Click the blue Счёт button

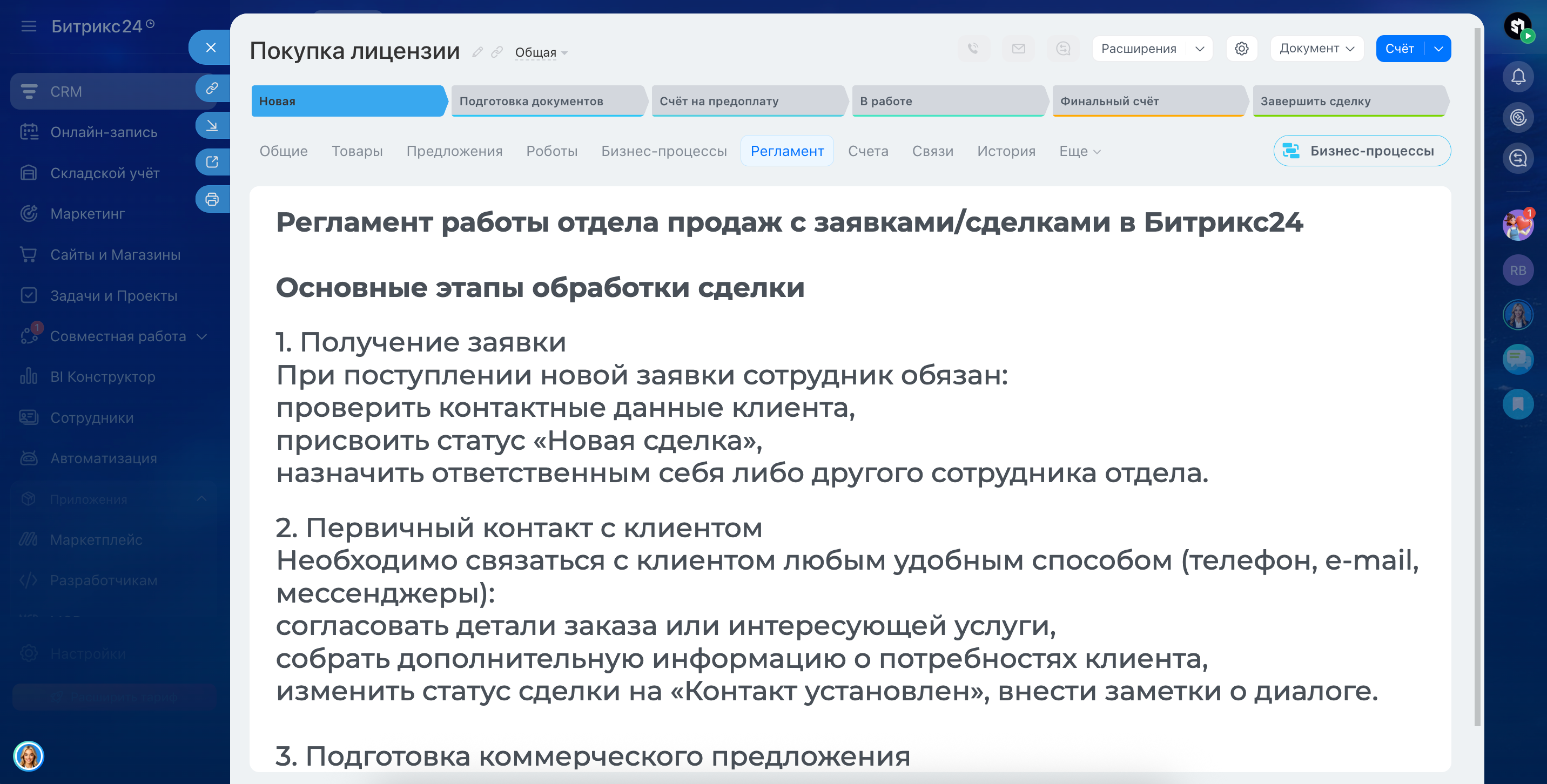click(1399, 49)
